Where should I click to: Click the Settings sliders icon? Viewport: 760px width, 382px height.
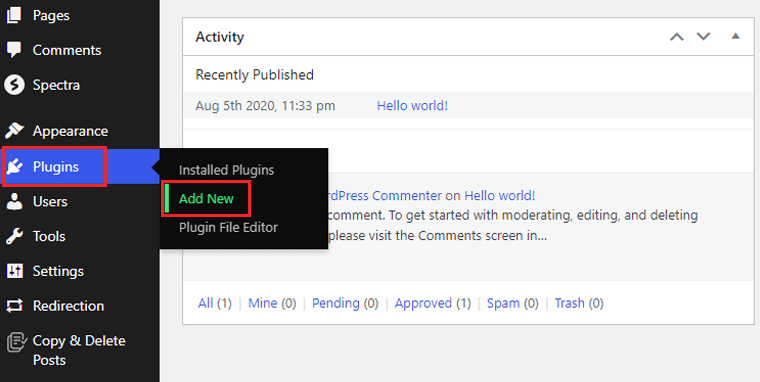tap(15, 271)
